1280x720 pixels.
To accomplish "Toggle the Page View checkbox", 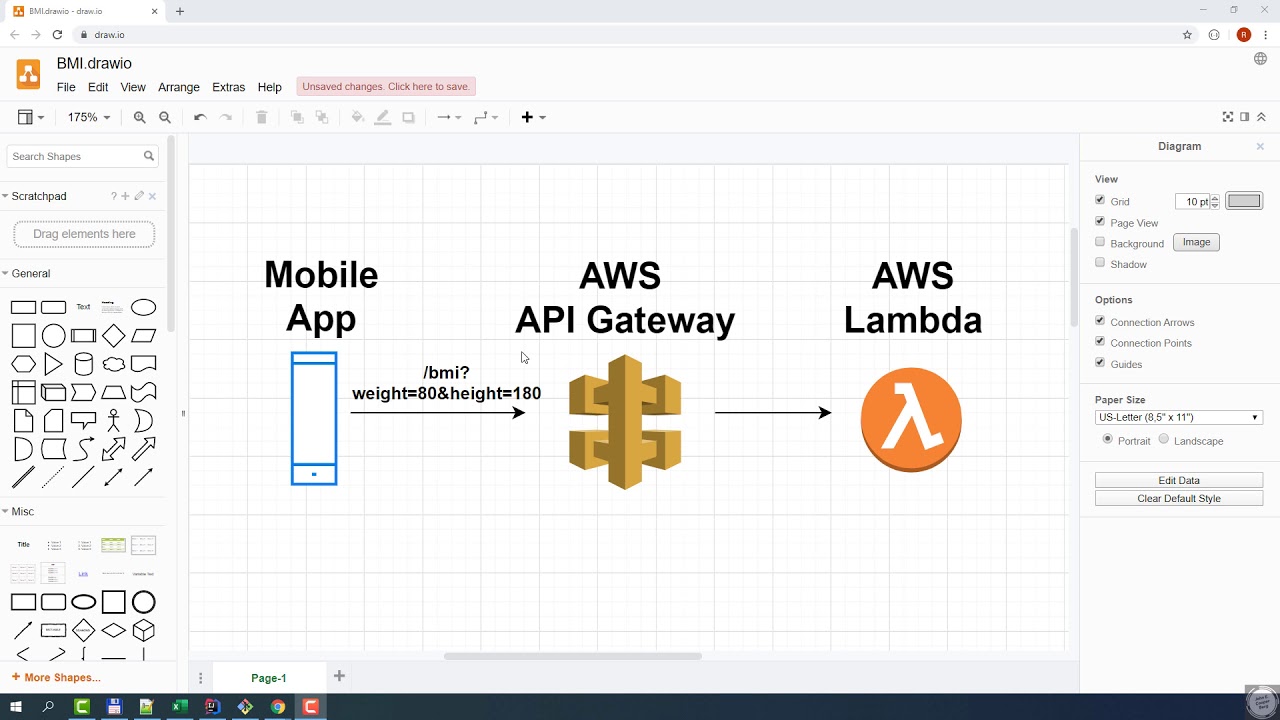I will [1100, 221].
